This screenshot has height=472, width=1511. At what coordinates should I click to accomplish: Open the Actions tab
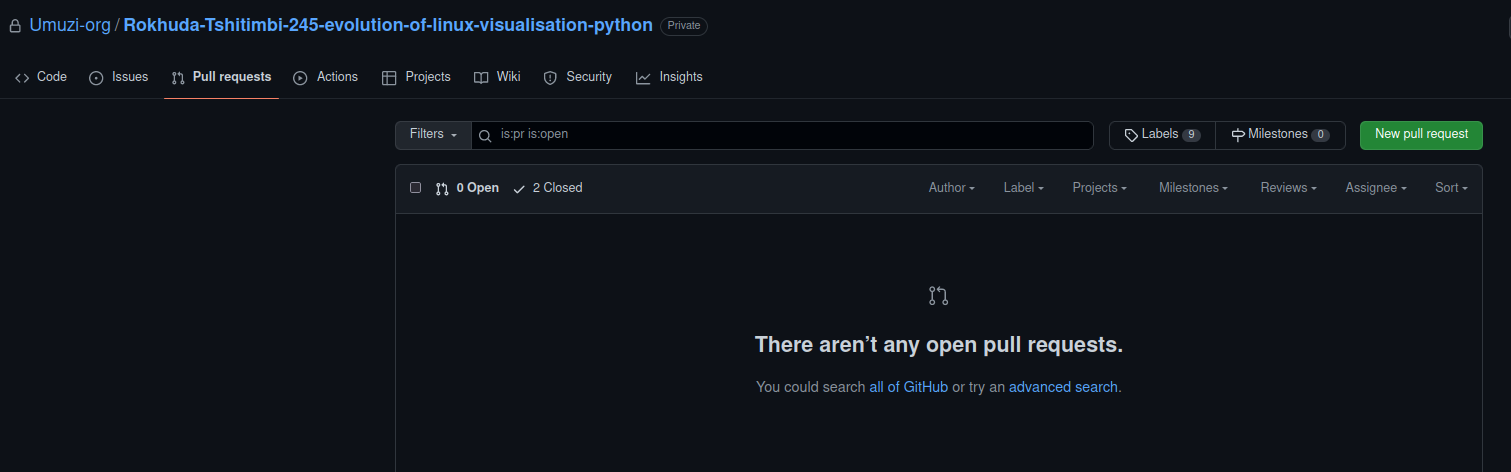click(x=325, y=77)
